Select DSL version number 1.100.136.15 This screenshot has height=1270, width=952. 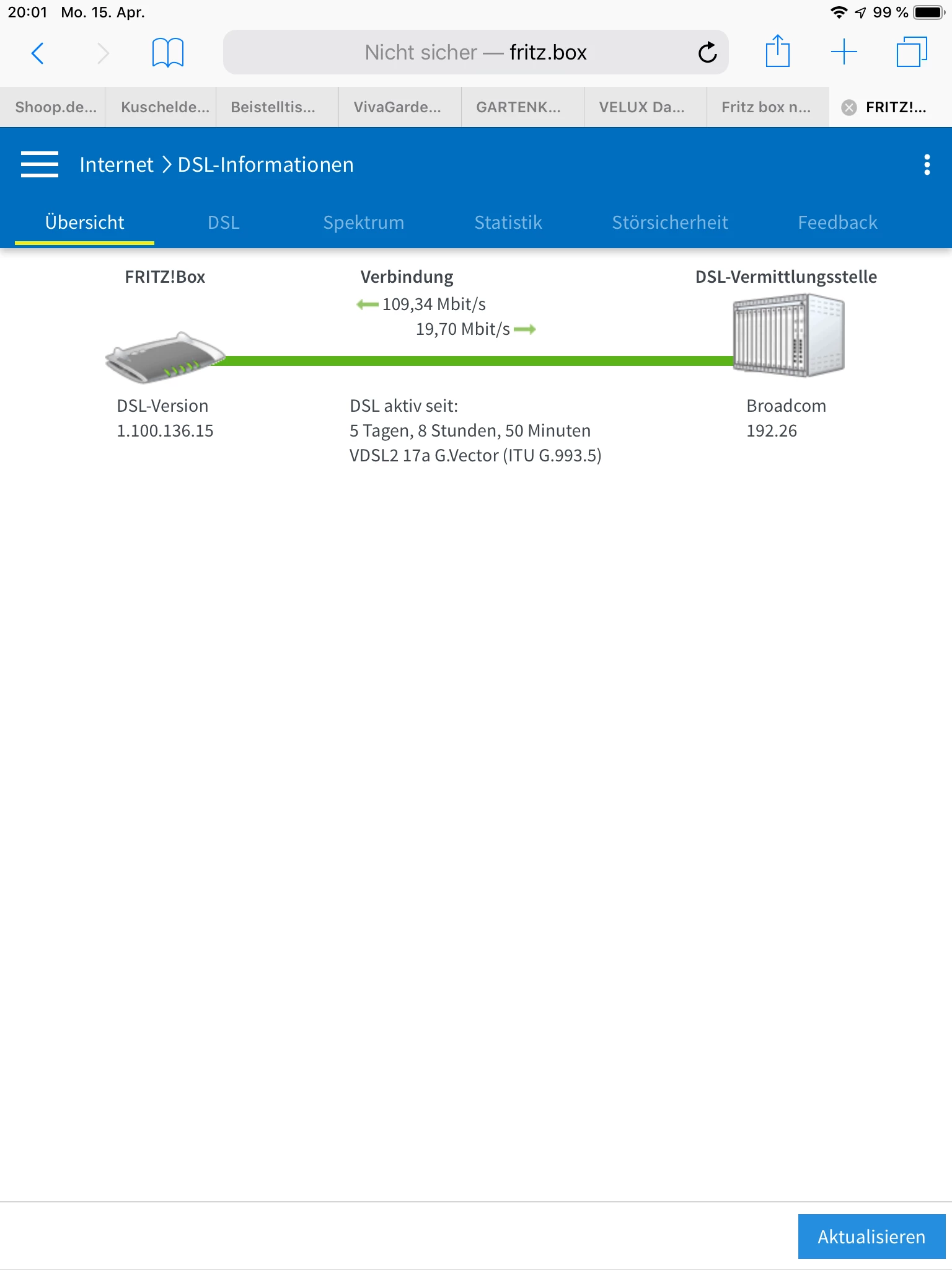[x=165, y=430]
